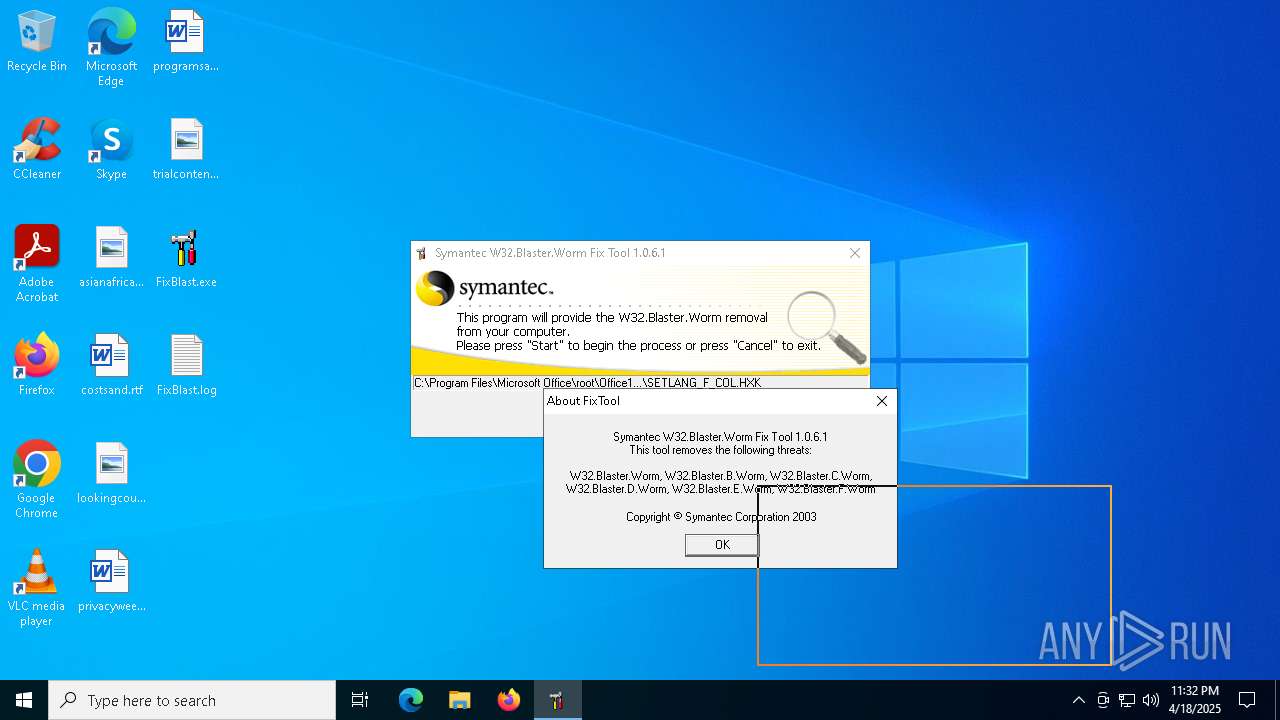Select the asianafrica... image file icon
1280x720 pixels.
(x=111, y=258)
